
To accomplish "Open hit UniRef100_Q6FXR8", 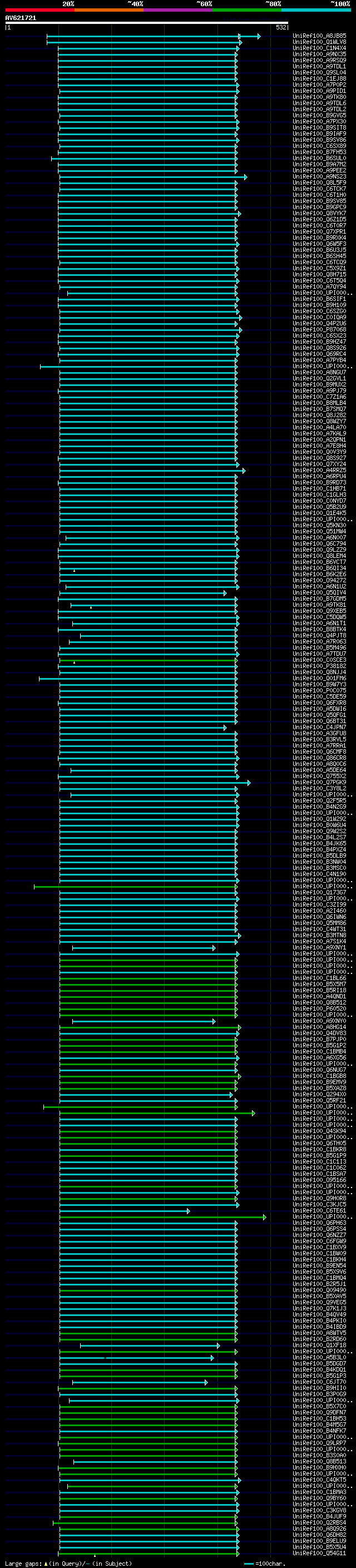I will tap(319, 704).
